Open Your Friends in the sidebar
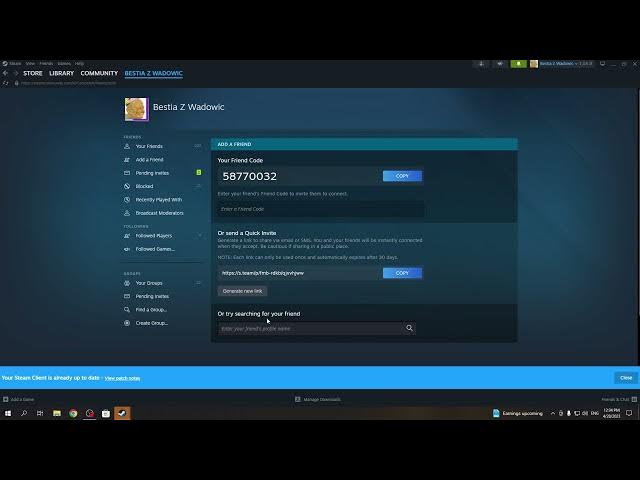This screenshot has width=640, height=480. pos(149,146)
